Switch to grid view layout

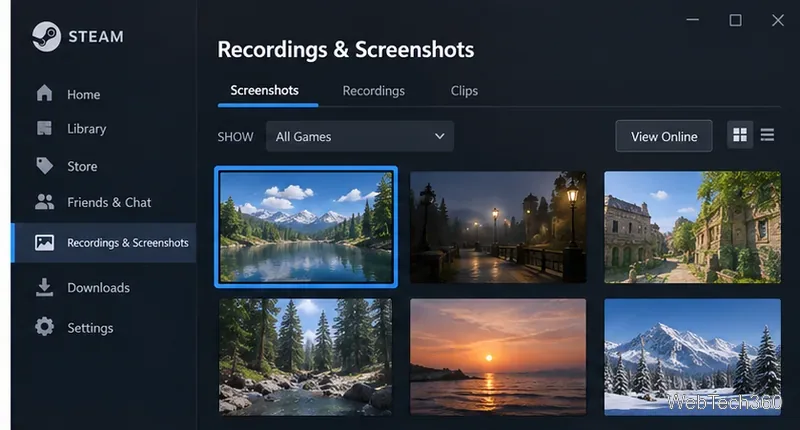pyautogui.click(x=740, y=135)
